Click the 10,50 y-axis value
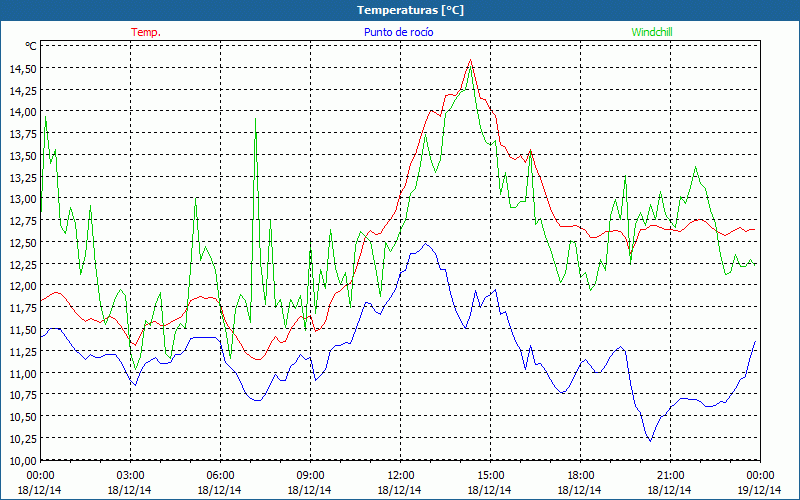 [x=22, y=416]
